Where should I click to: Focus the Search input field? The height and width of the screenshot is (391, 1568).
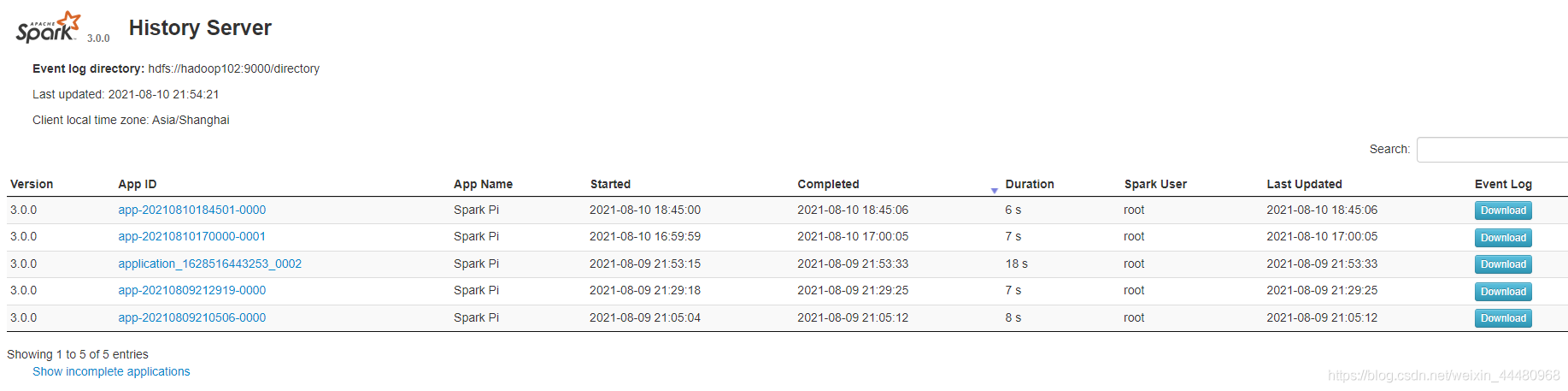[1491, 150]
